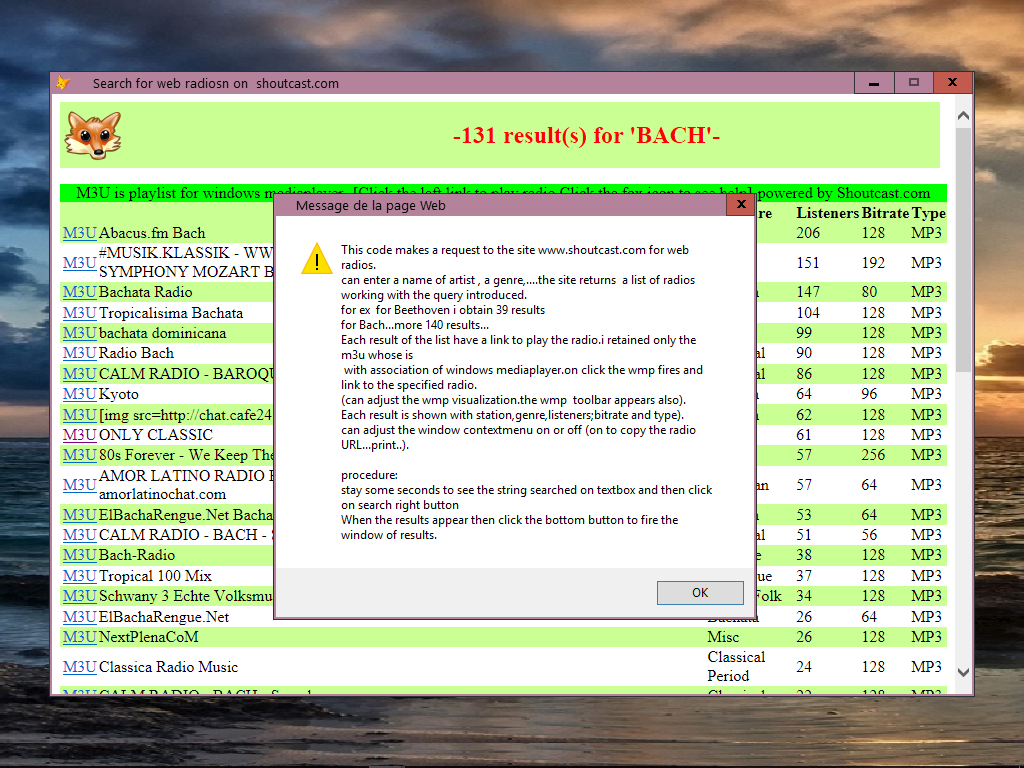1024x768 pixels.
Task: Click the 'Listeners' column header
Action: 827,213
